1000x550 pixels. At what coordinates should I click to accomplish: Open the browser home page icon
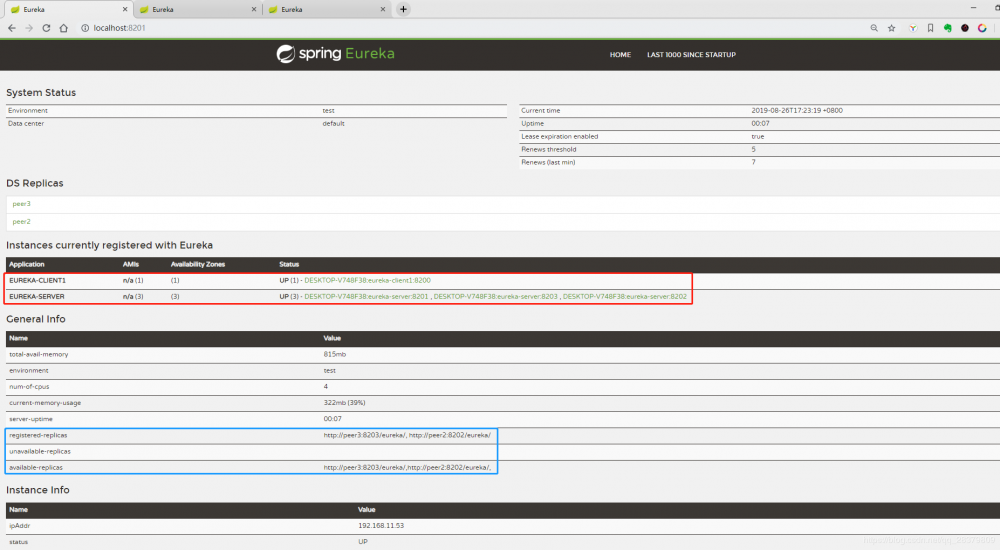pyautogui.click(x=64, y=28)
